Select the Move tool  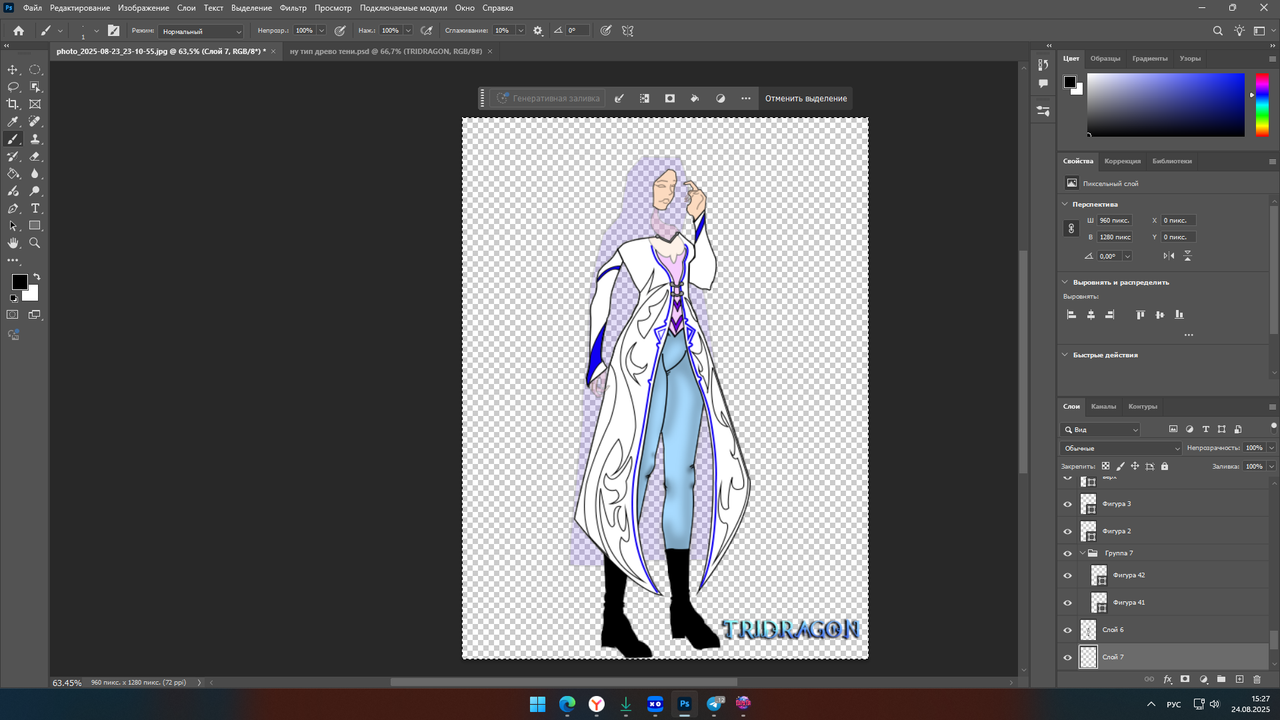pos(13,69)
